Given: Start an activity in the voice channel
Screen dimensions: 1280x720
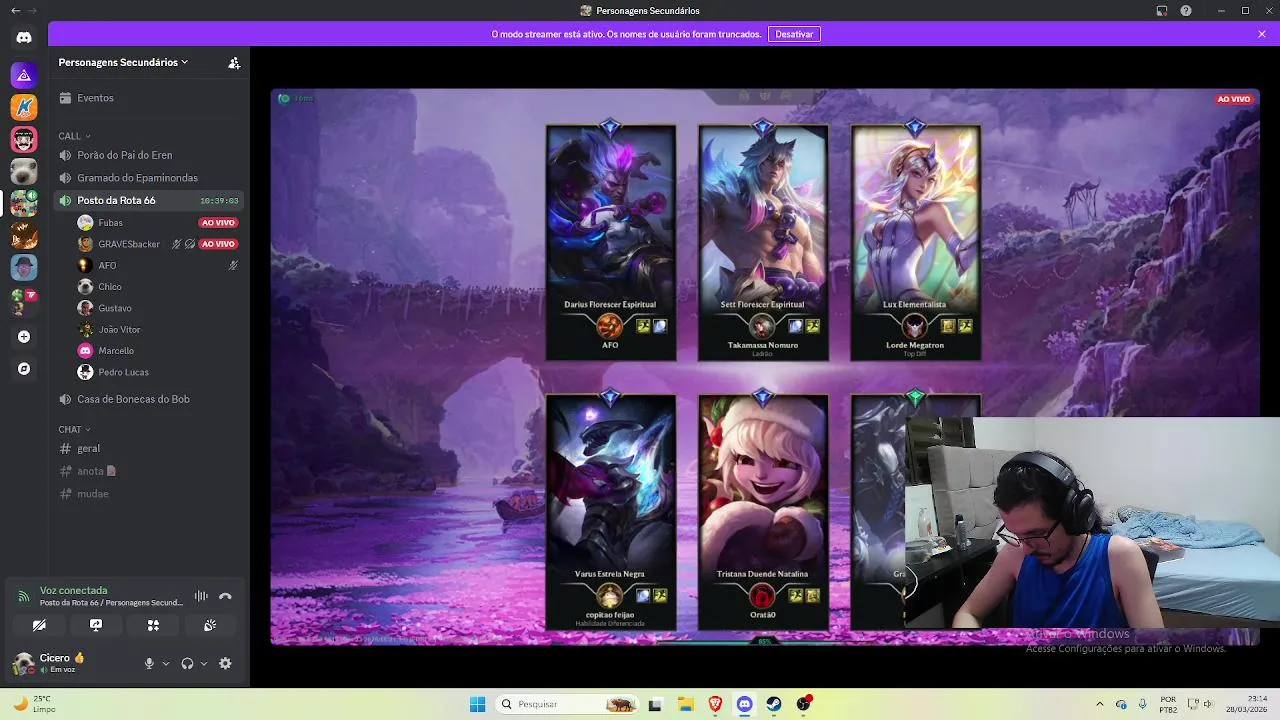Looking at the screenshot, I should tap(153, 625).
